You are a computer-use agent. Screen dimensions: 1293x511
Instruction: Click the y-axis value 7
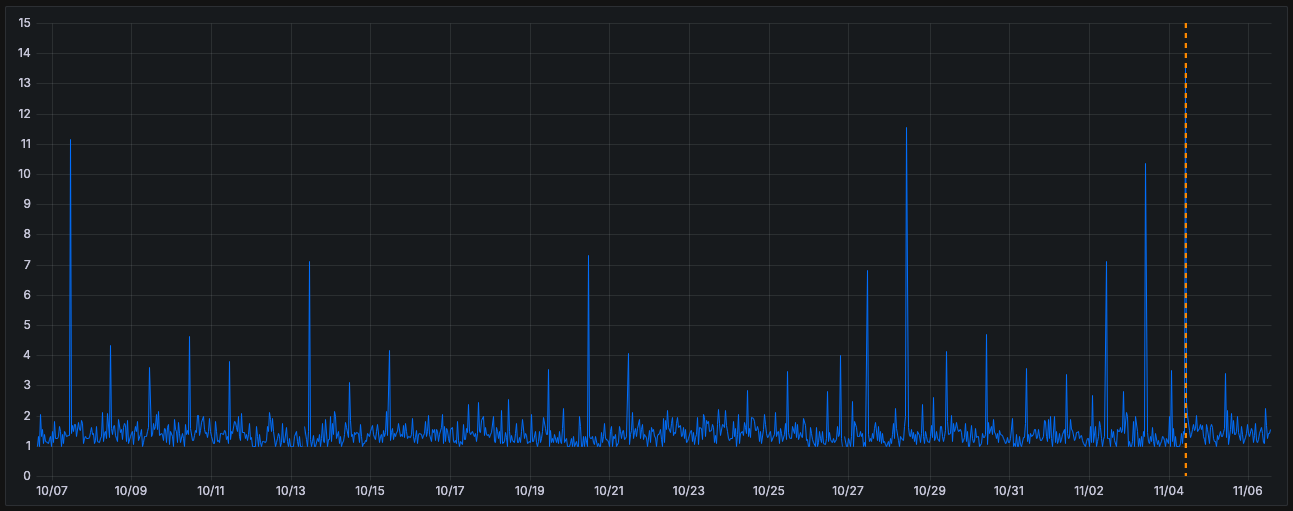pyautogui.click(x=27, y=265)
